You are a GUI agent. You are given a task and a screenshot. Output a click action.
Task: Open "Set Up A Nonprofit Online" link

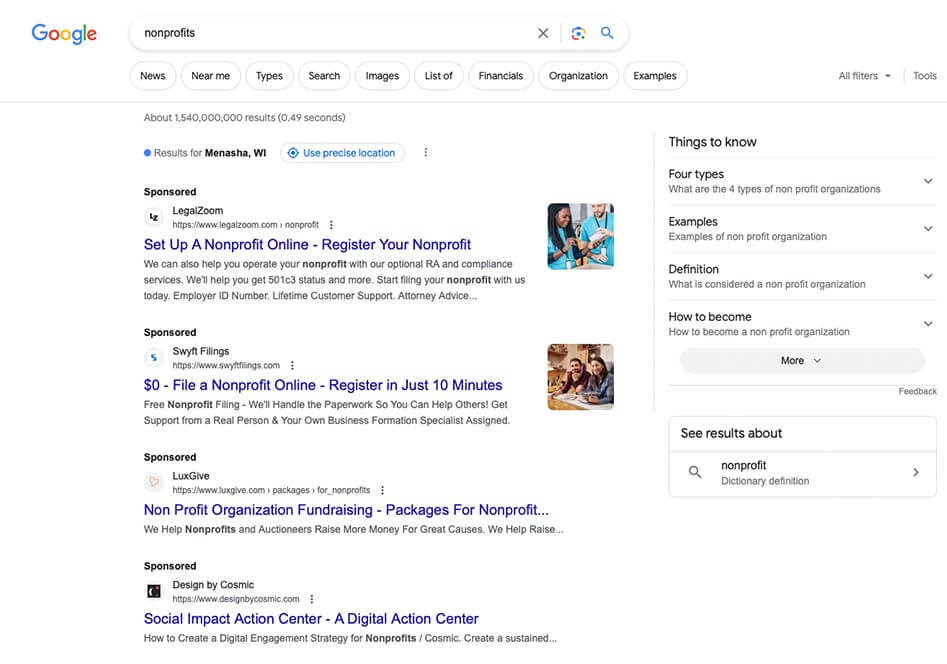pyautogui.click(x=307, y=244)
